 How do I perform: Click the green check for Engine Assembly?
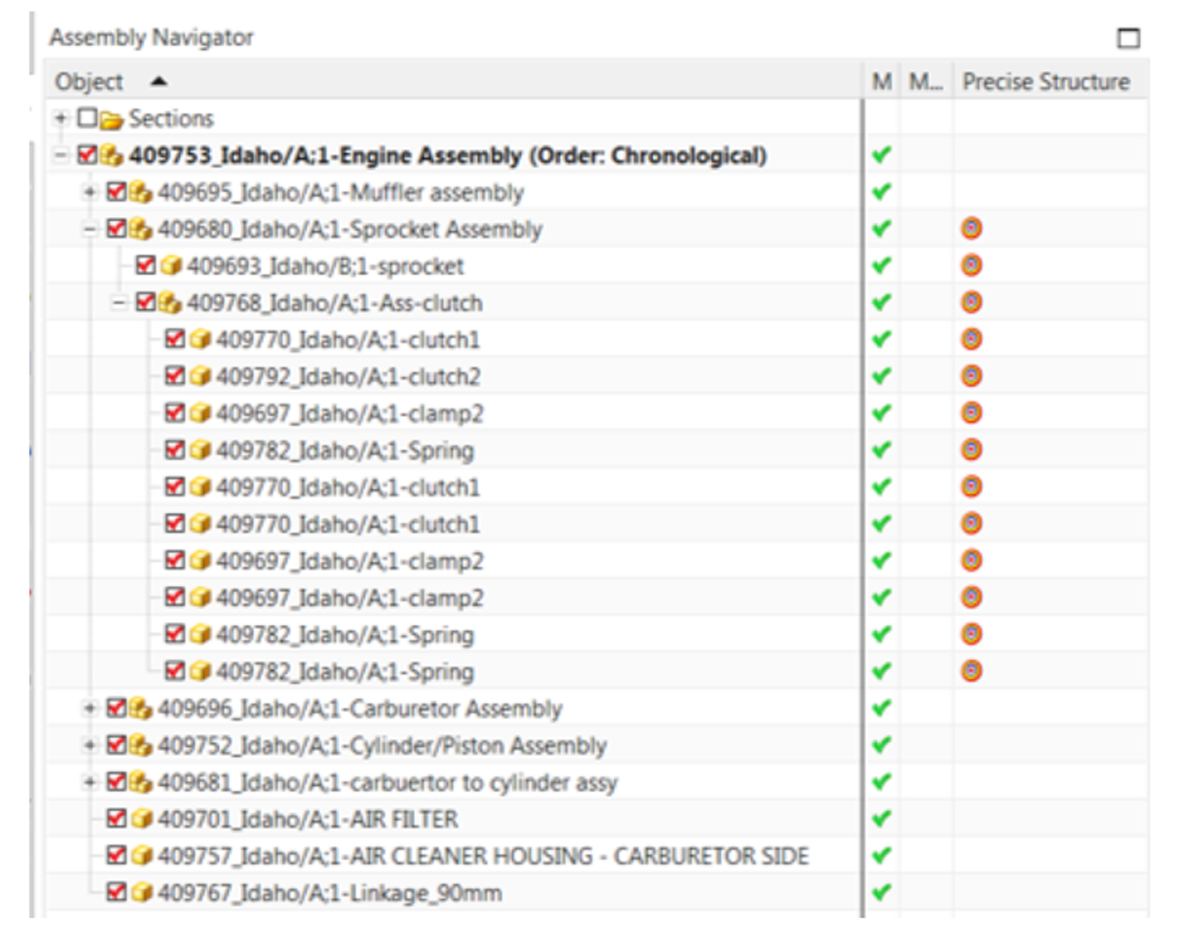click(882, 155)
